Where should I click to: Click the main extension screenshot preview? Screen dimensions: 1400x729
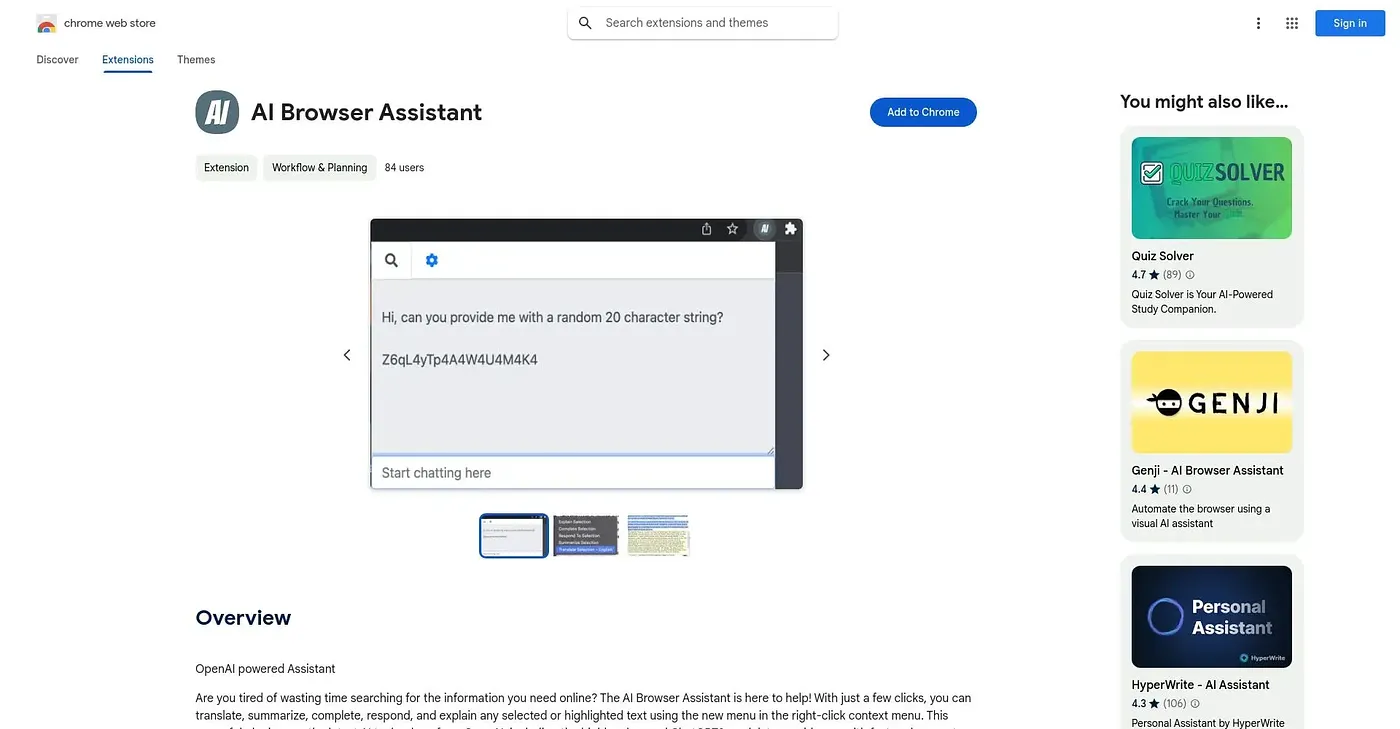tap(587, 354)
